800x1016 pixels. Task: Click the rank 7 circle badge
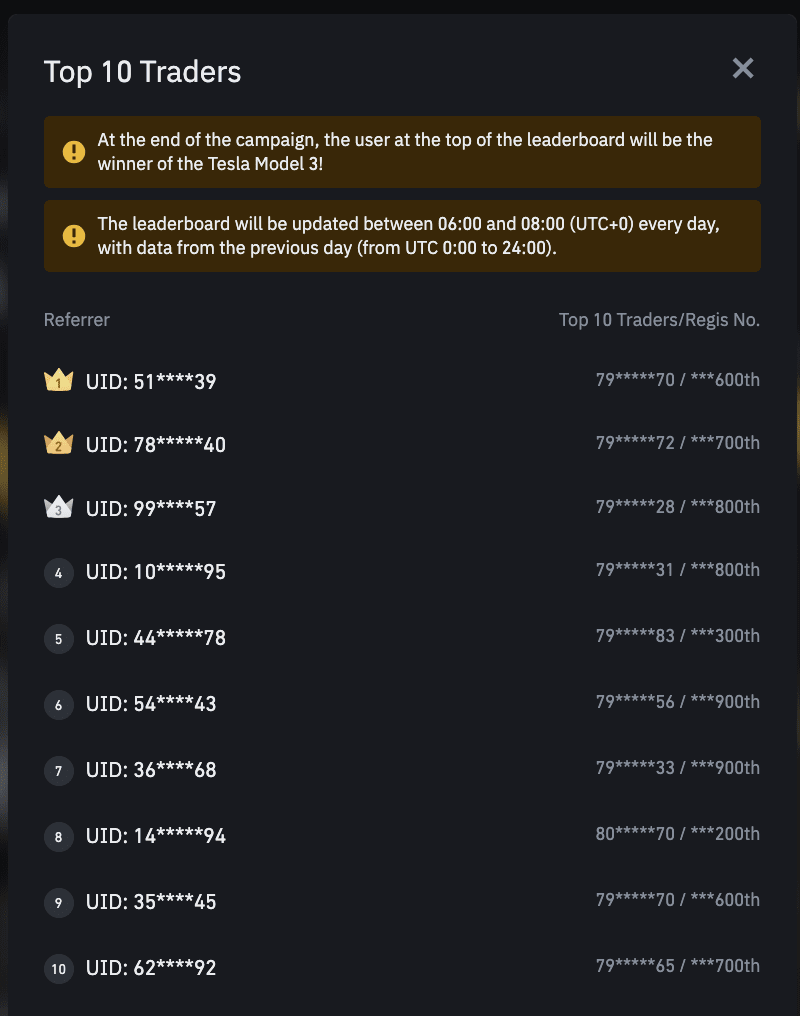[x=59, y=771]
